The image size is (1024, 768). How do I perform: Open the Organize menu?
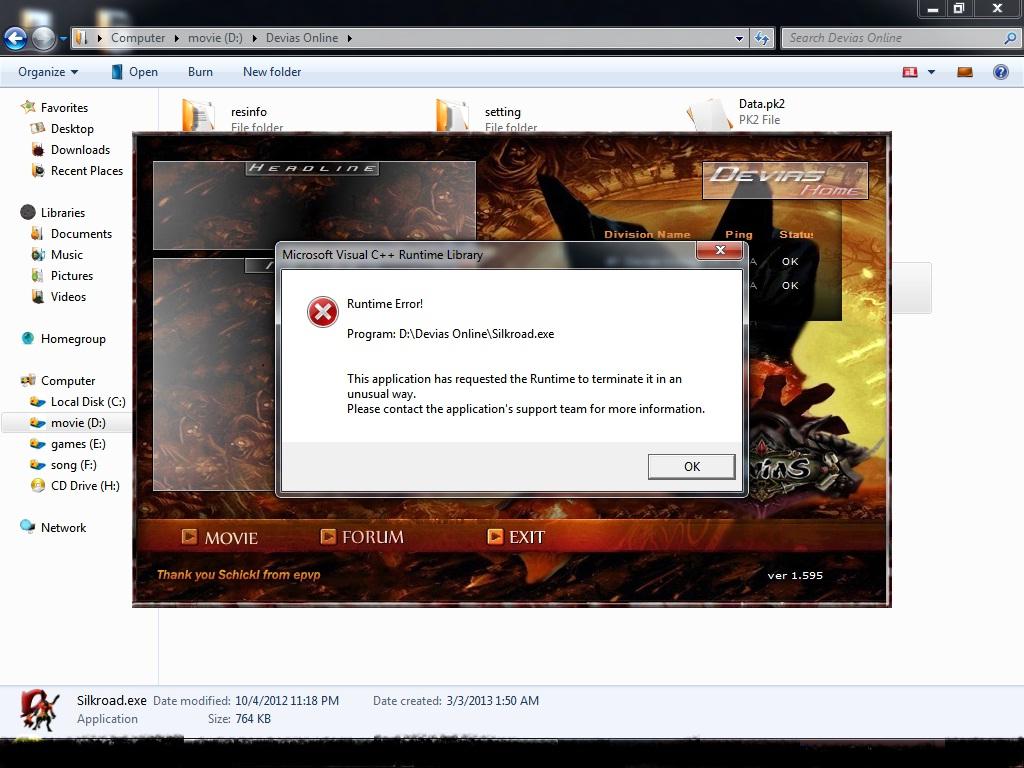click(48, 72)
